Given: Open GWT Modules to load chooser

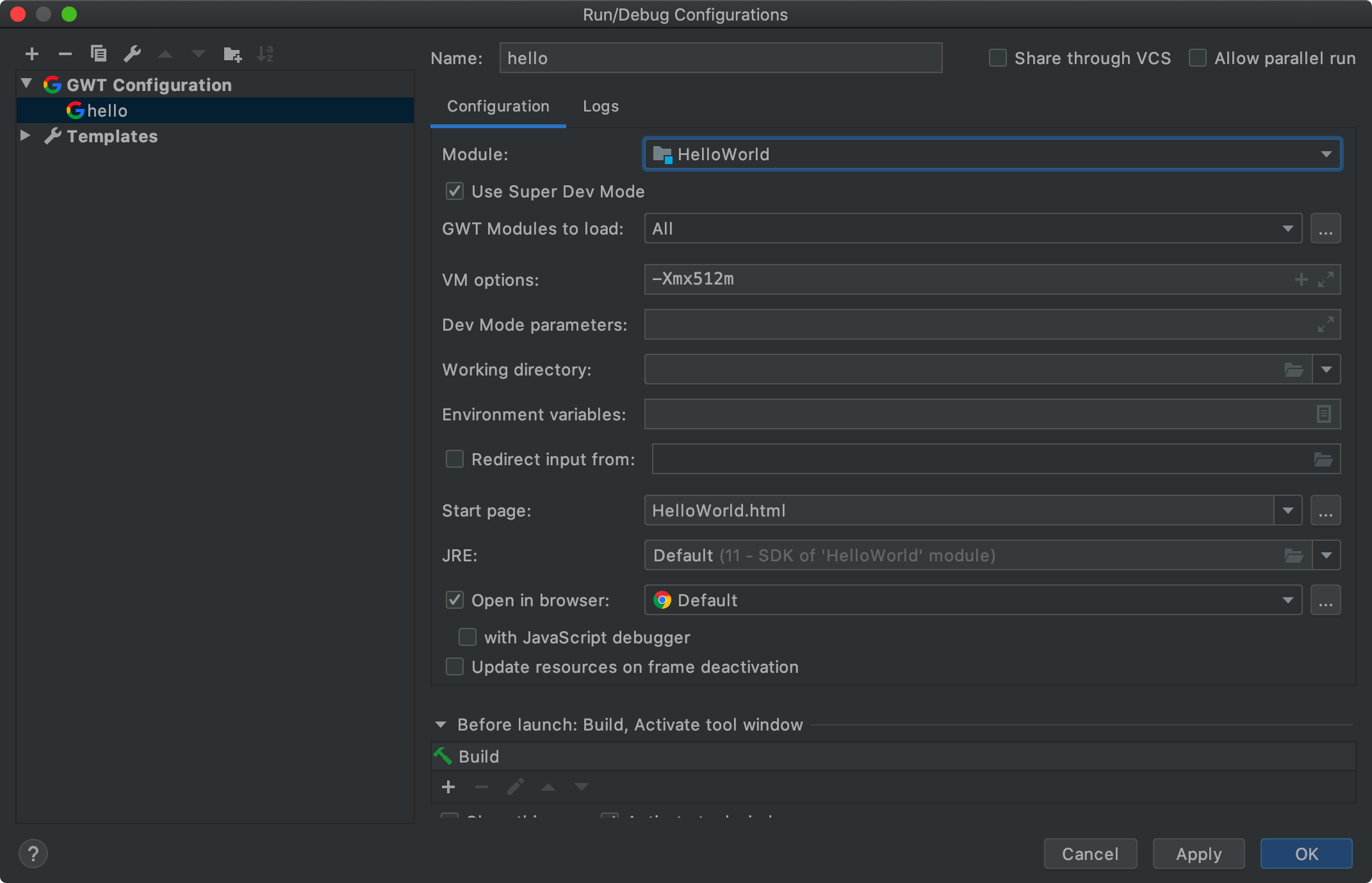Looking at the screenshot, I should pos(1326,229).
